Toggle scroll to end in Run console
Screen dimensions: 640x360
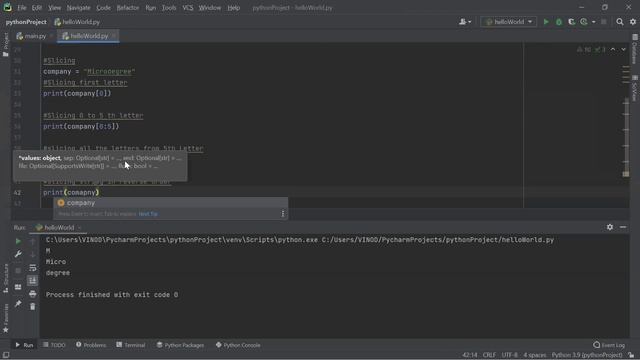pos(33,280)
